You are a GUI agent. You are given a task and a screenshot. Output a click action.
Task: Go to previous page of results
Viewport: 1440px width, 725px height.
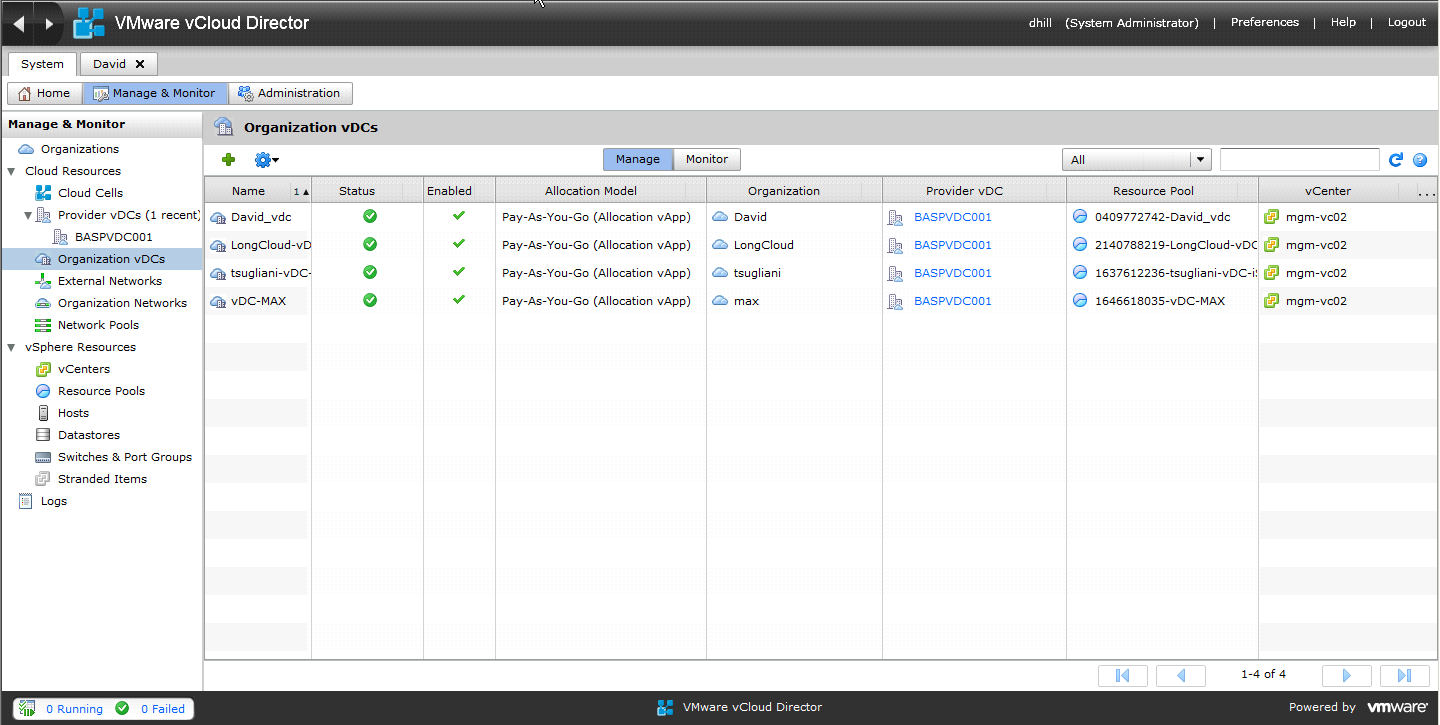[1181, 676]
